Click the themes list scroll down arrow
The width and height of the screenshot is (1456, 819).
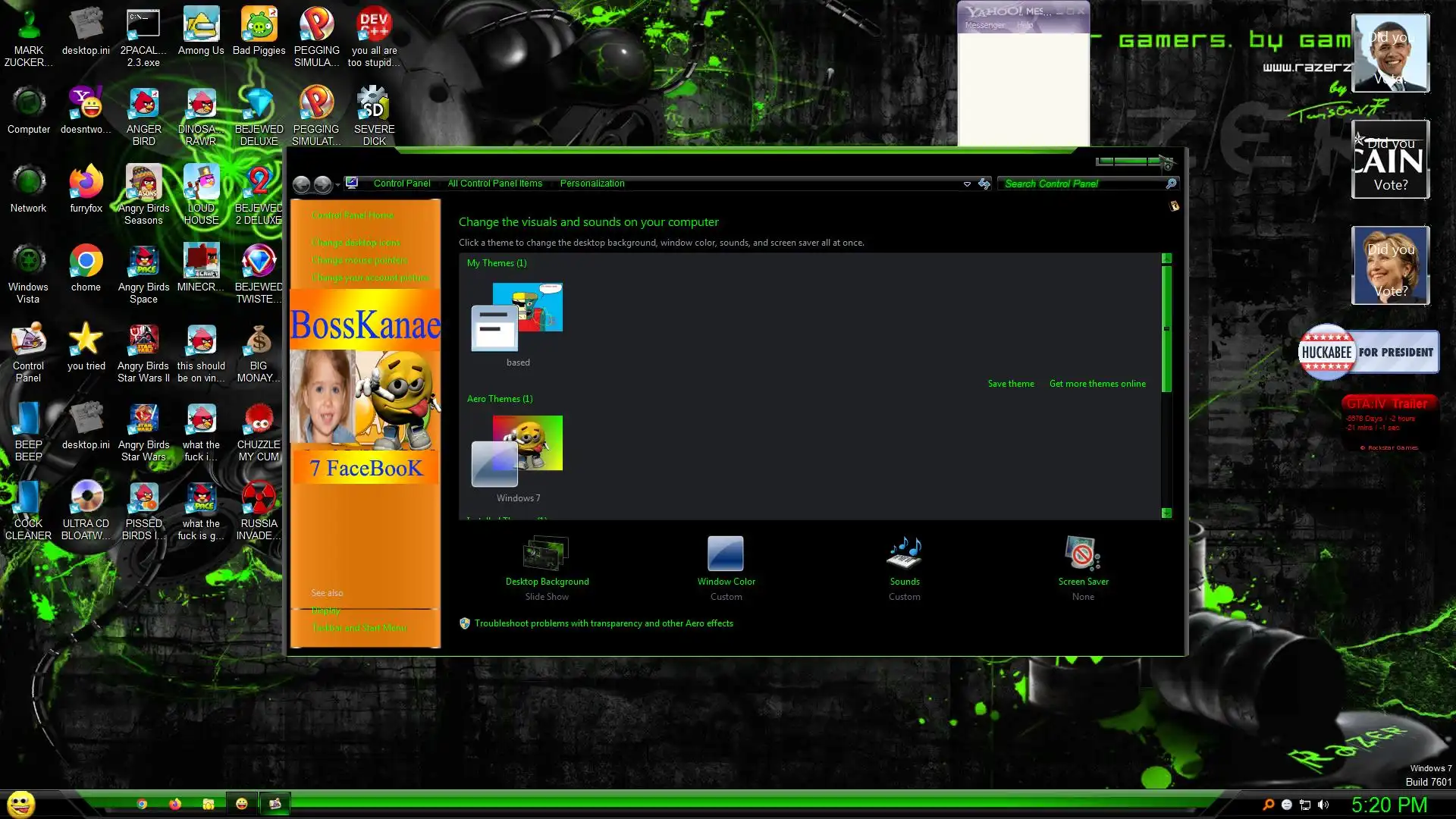point(1166,513)
